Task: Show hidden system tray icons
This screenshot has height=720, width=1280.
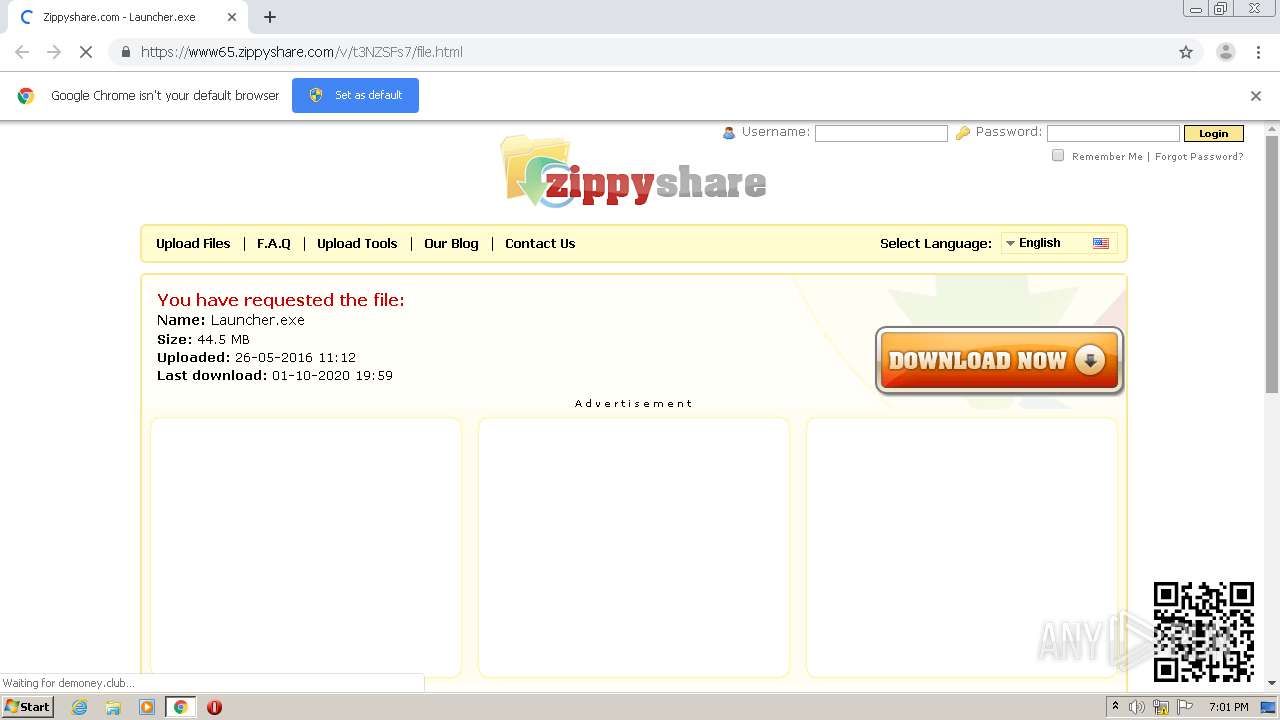Action: tap(1115, 707)
